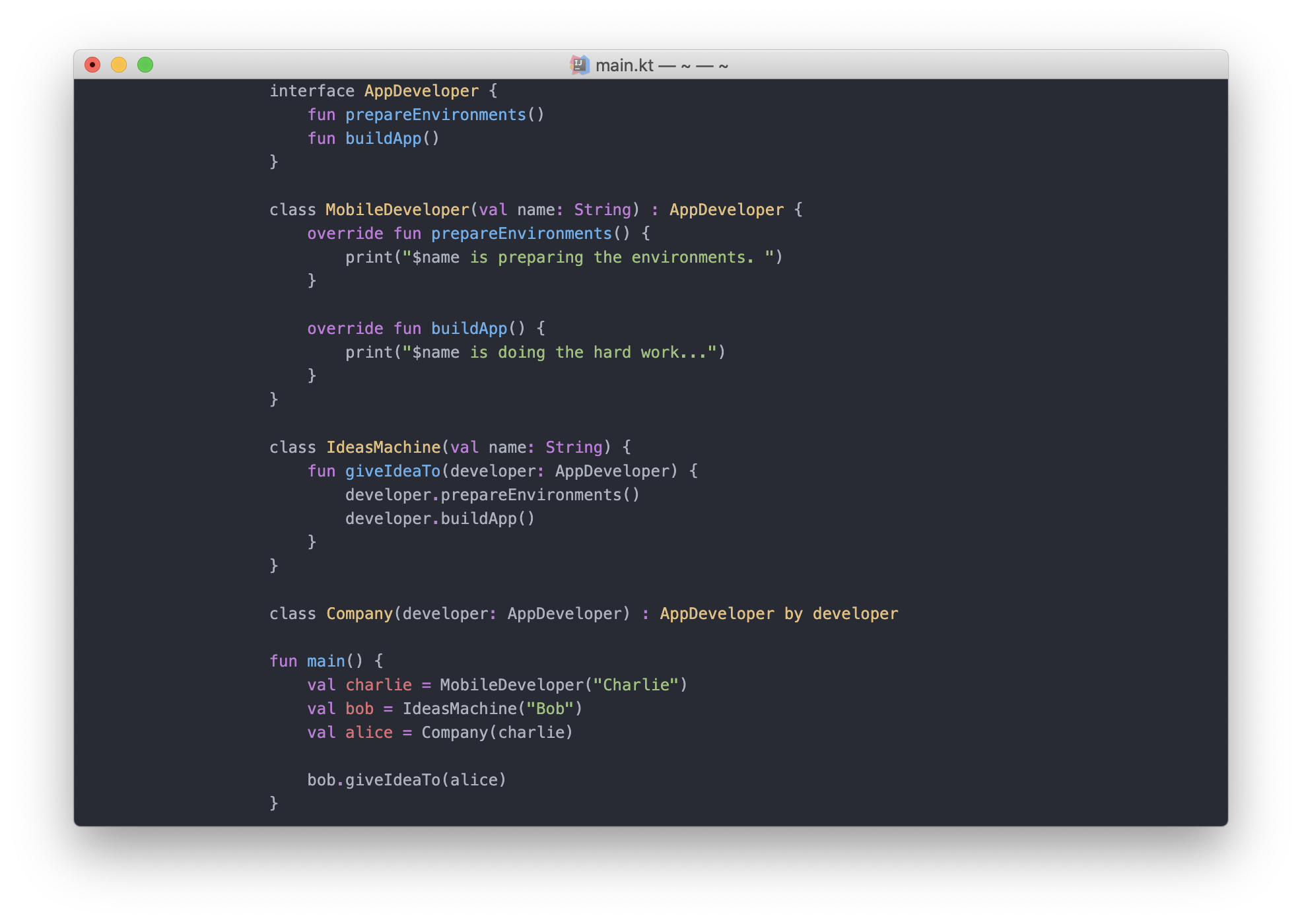The image size is (1302, 924).
Task: Click the 'hard work' string in buildApp print
Action: coord(636,352)
